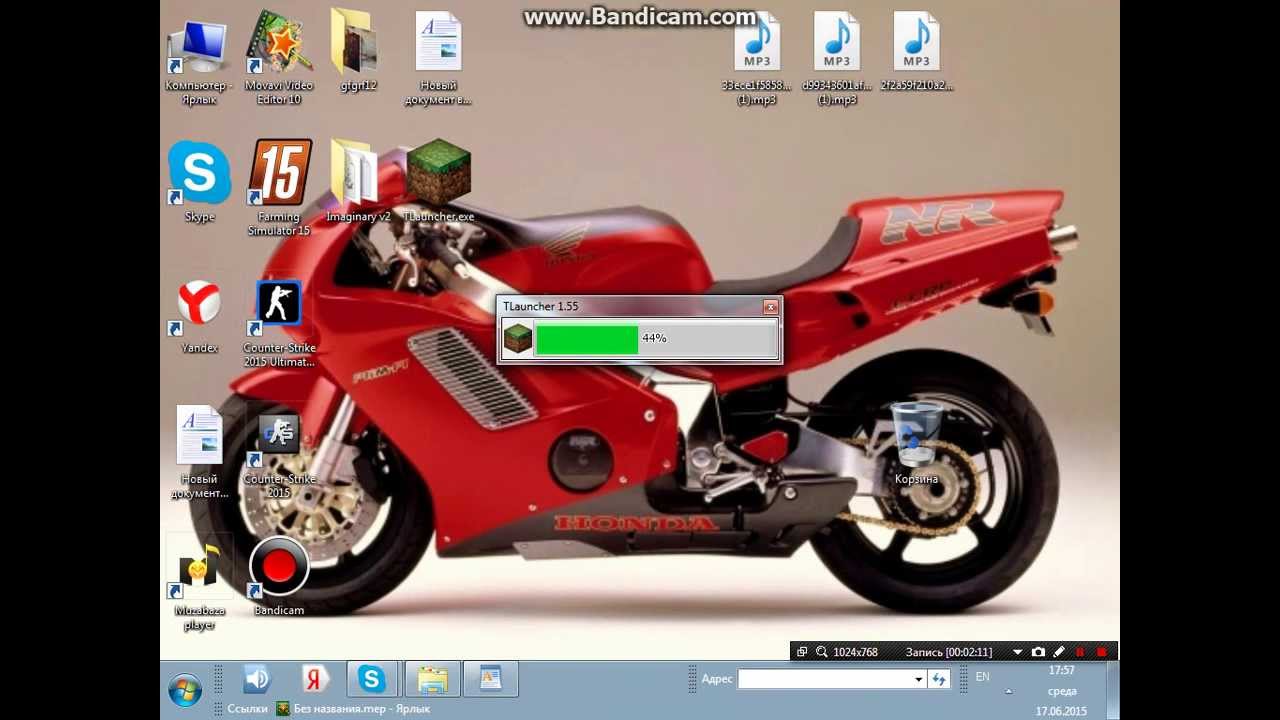Click the 1024x768 resolution text
The height and width of the screenshot is (720, 1280).
tap(855, 652)
